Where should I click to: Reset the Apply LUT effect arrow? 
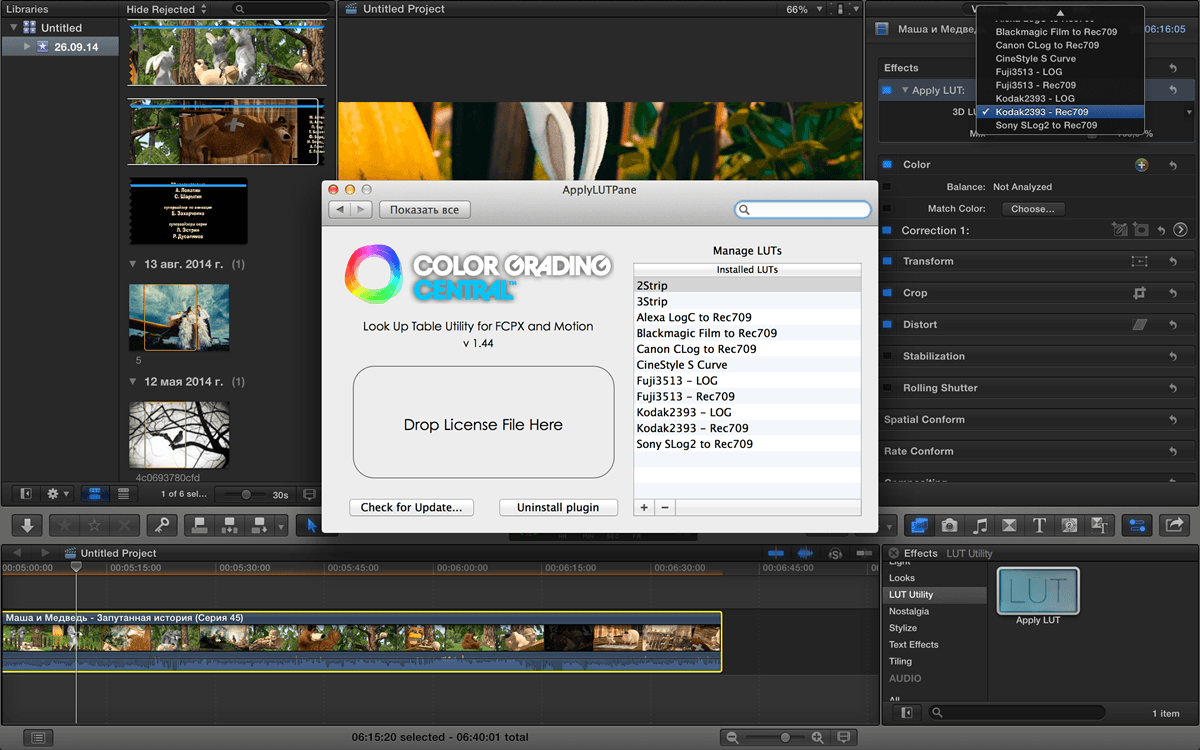[1173, 90]
